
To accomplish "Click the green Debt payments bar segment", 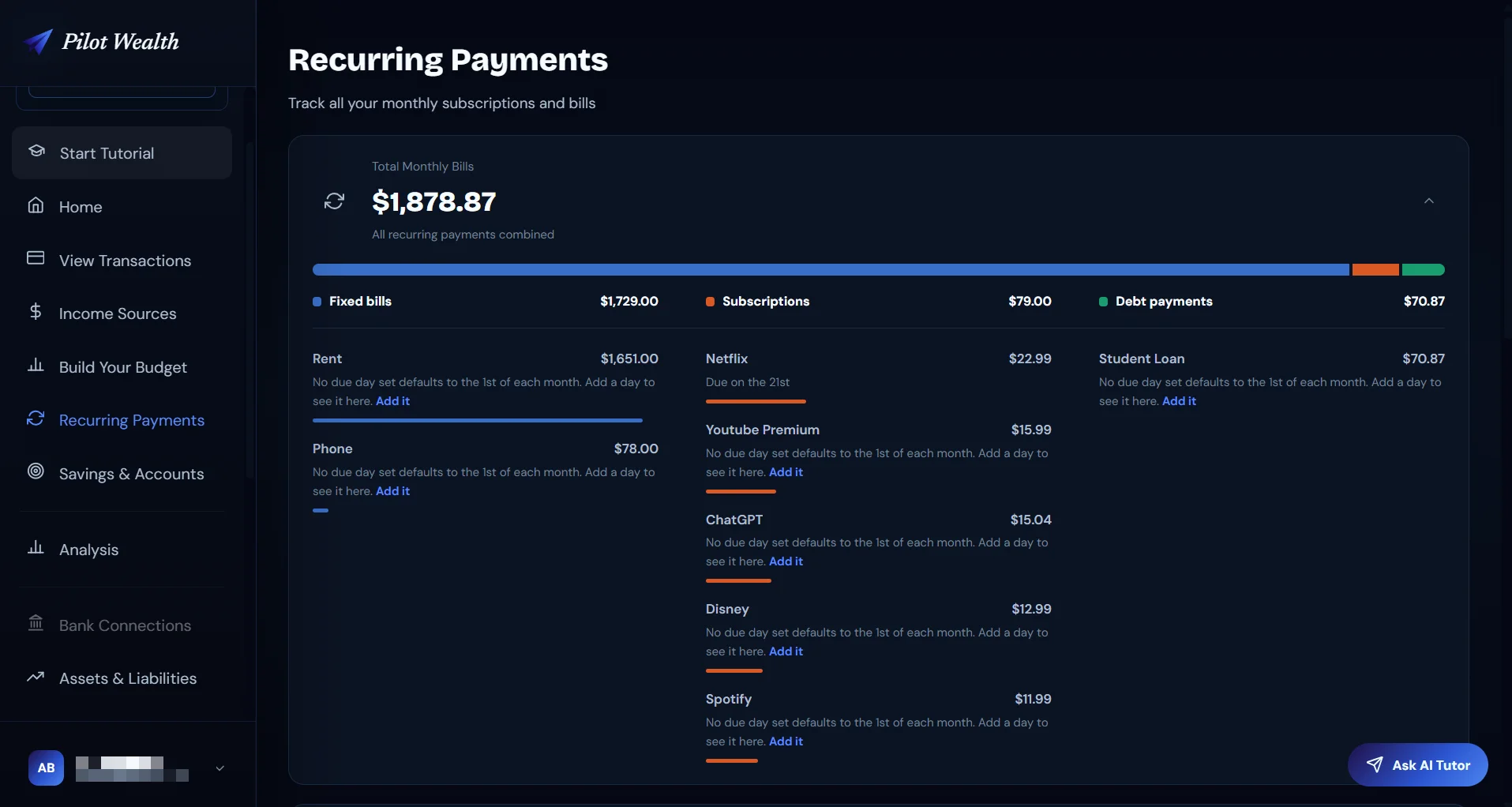I will click(1424, 270).
